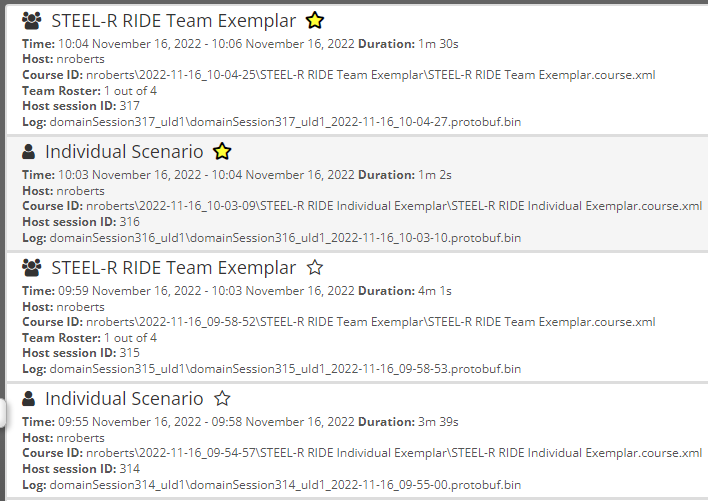Select the domainSession317 log file path
Image resolution: width=708 pixels, height=501 pixels.
(285, 122)
